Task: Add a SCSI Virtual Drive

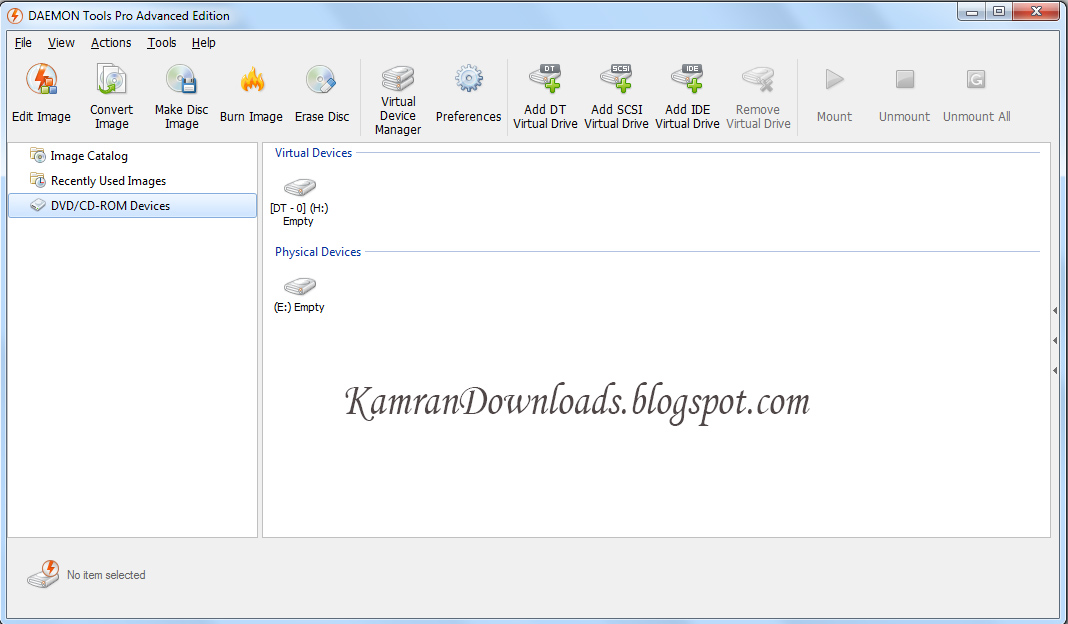Action: (x=616, y=90)
